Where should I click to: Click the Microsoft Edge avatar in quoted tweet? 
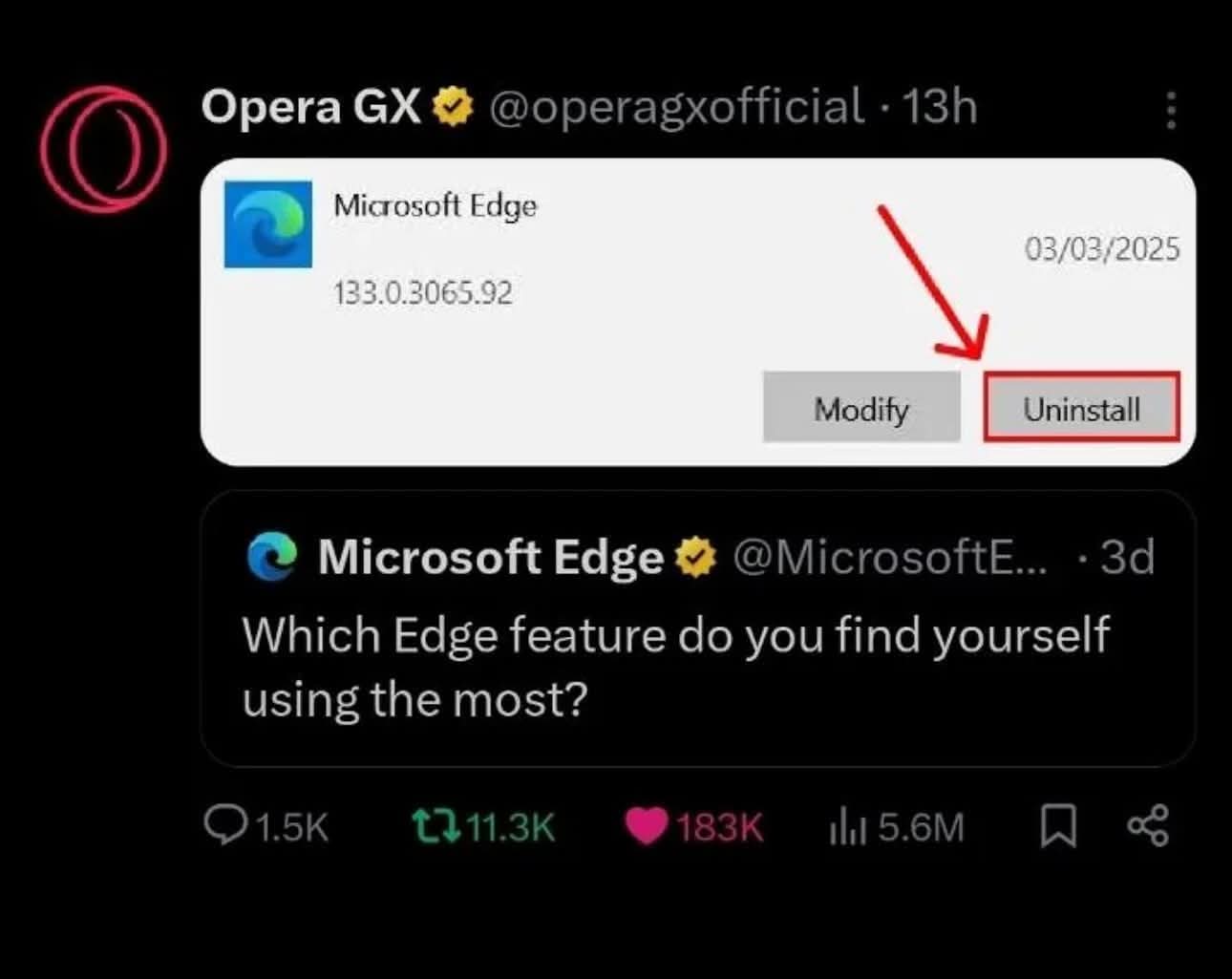[272, 557]
